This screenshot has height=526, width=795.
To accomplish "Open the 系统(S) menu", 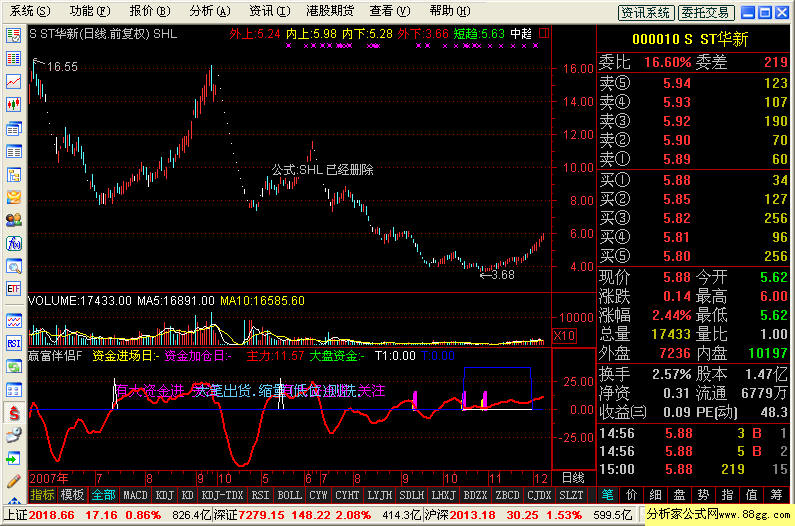I will click(30, 11).
